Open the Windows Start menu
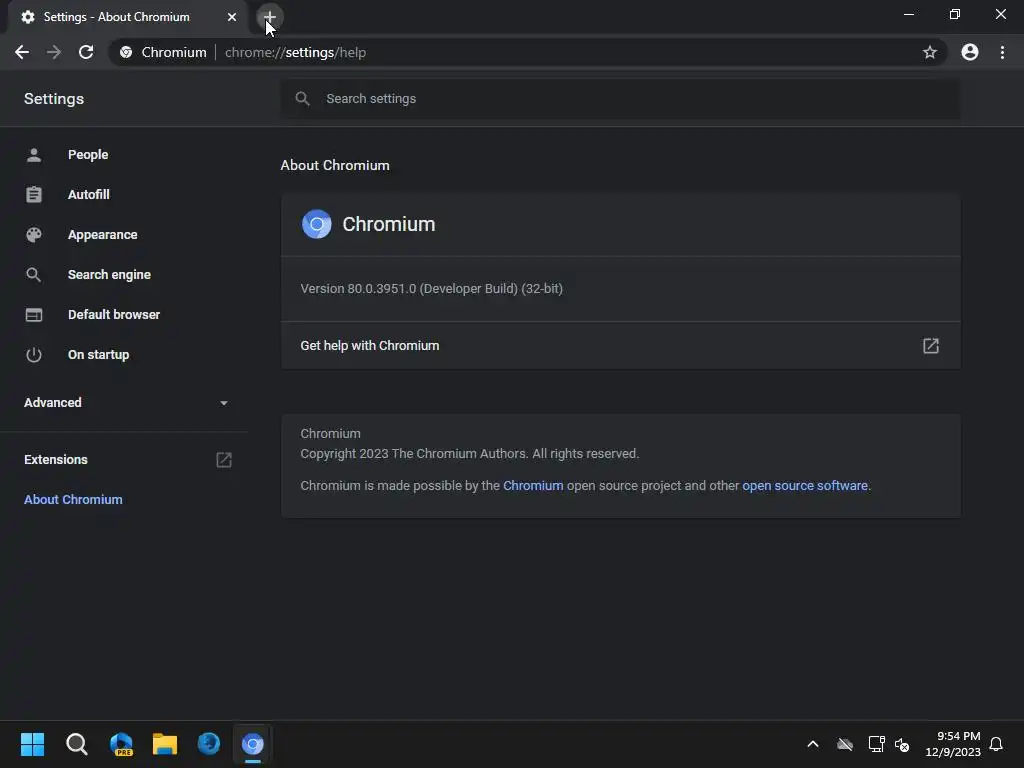This screenshot has width=1024, height=768. 32,744
